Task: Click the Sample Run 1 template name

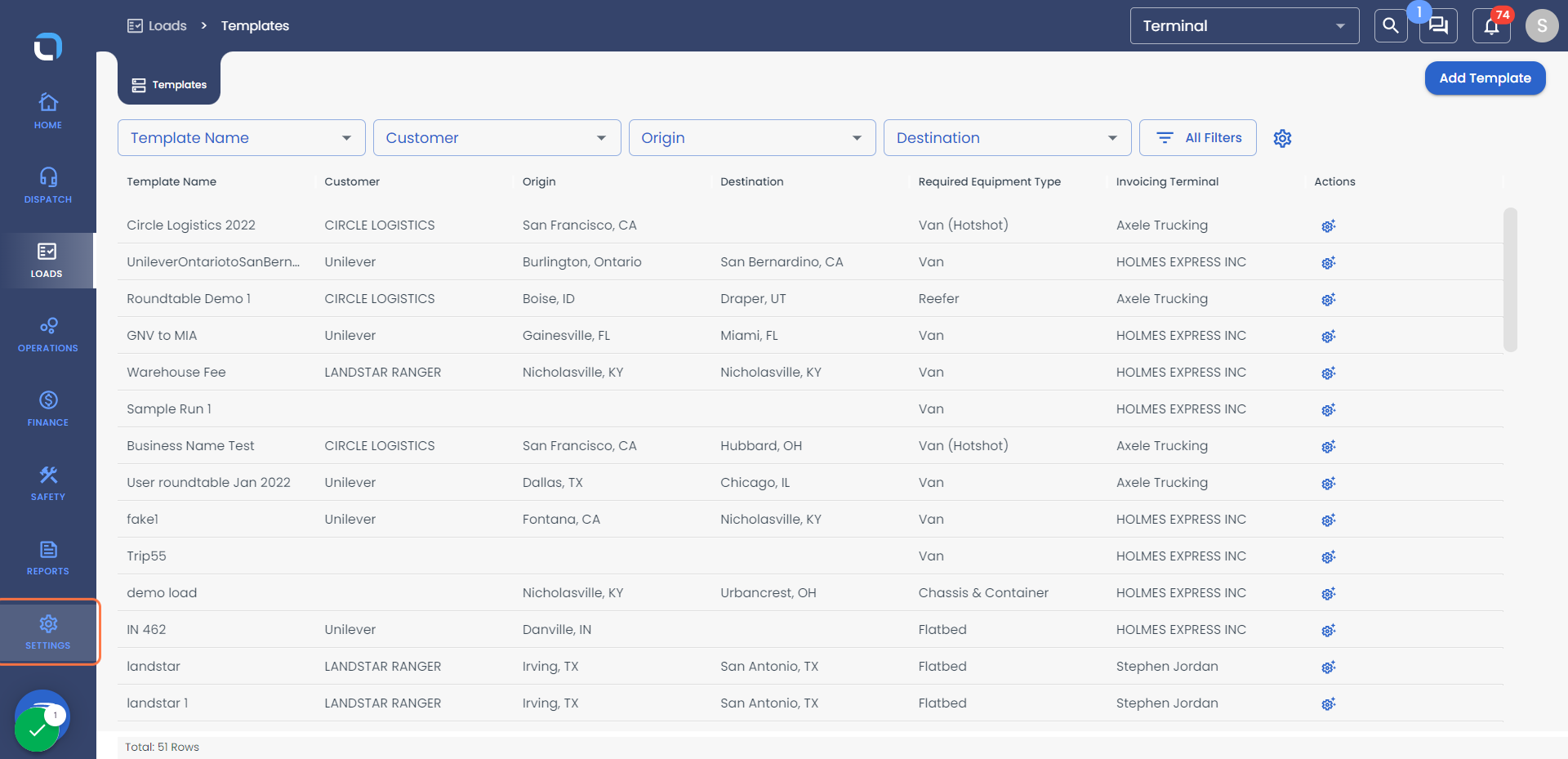Action: (169, 409)
